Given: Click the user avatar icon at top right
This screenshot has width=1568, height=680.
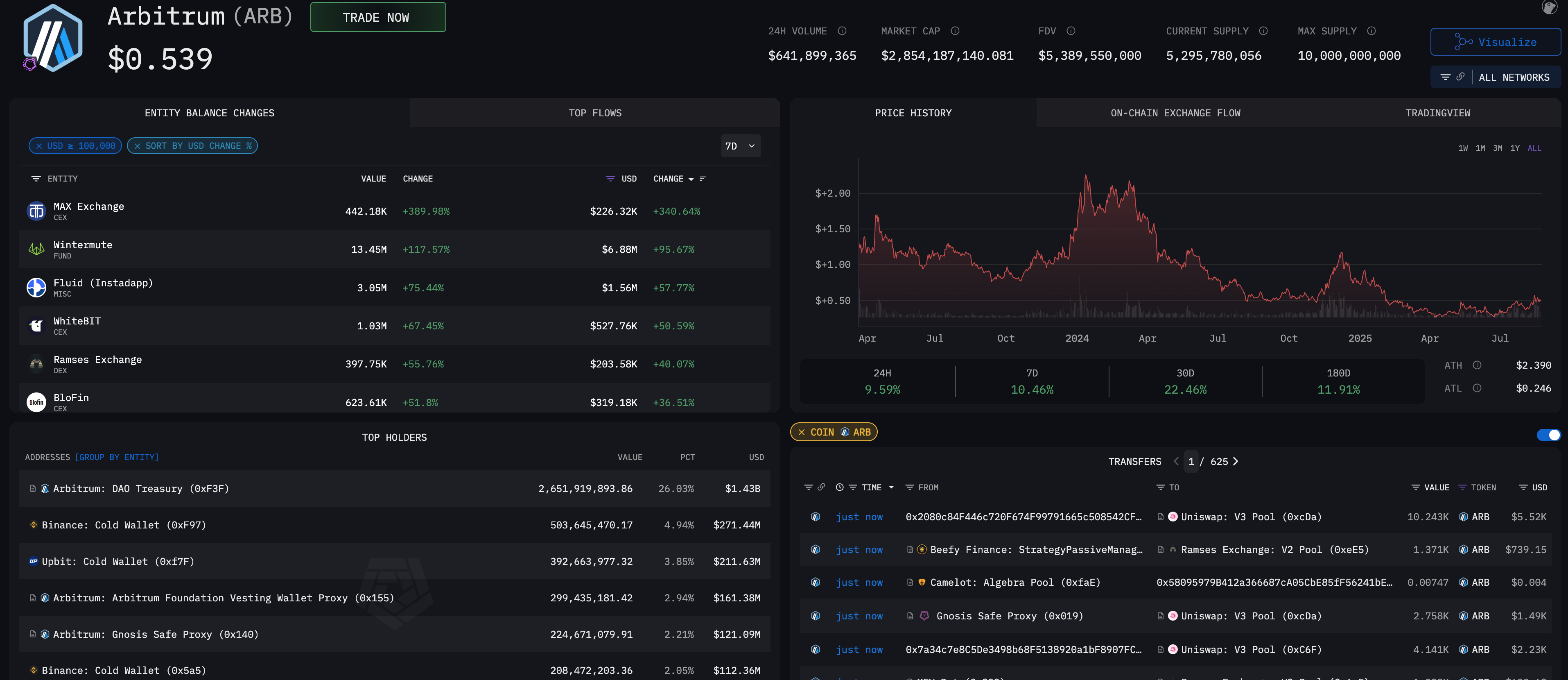Looking at the screenshot, I should pyautogui.click(x=1549, y=7).
